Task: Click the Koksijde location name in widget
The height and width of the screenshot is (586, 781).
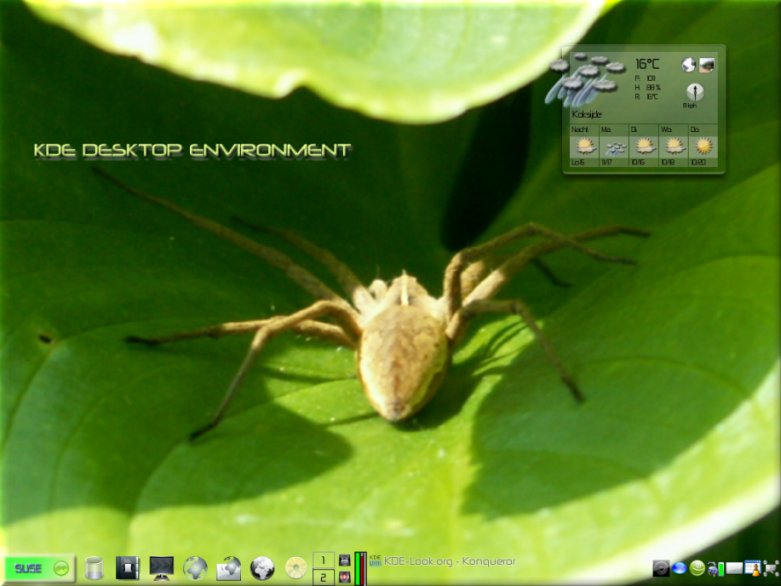Action: [587, 115]
